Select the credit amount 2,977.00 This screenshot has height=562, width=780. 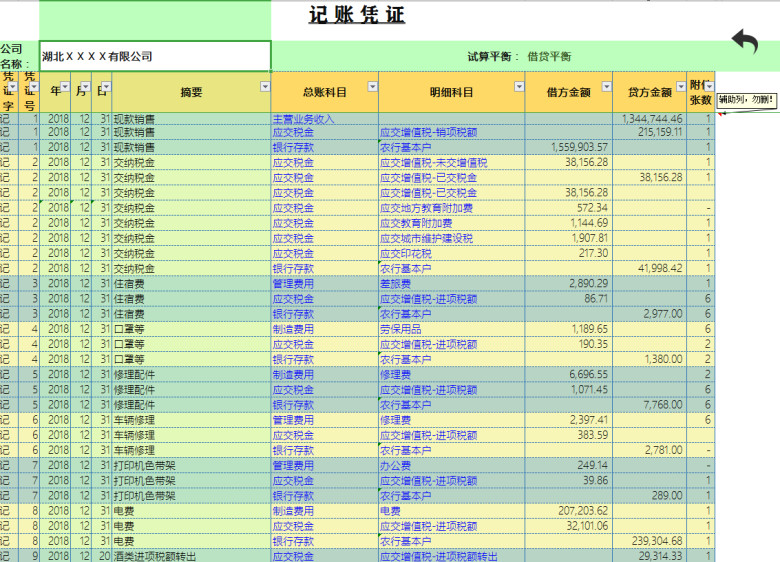coord(650,314)
